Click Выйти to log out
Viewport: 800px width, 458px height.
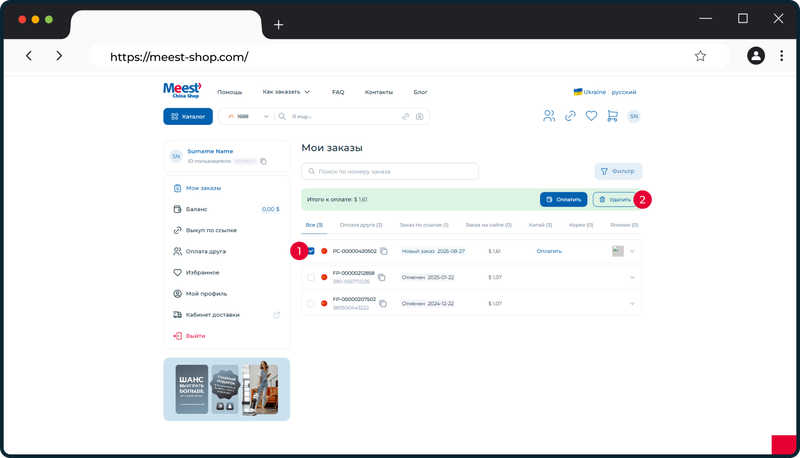coord(189,336)
